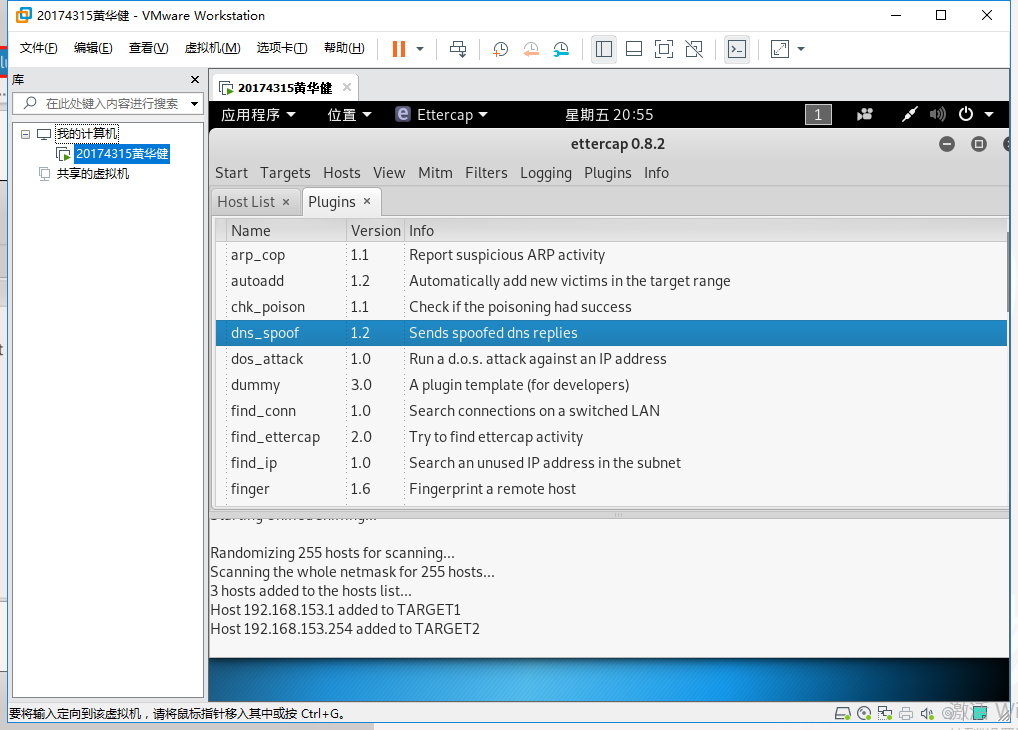
Task: Close the Plugins tab
Action: [x=367, y=201]
